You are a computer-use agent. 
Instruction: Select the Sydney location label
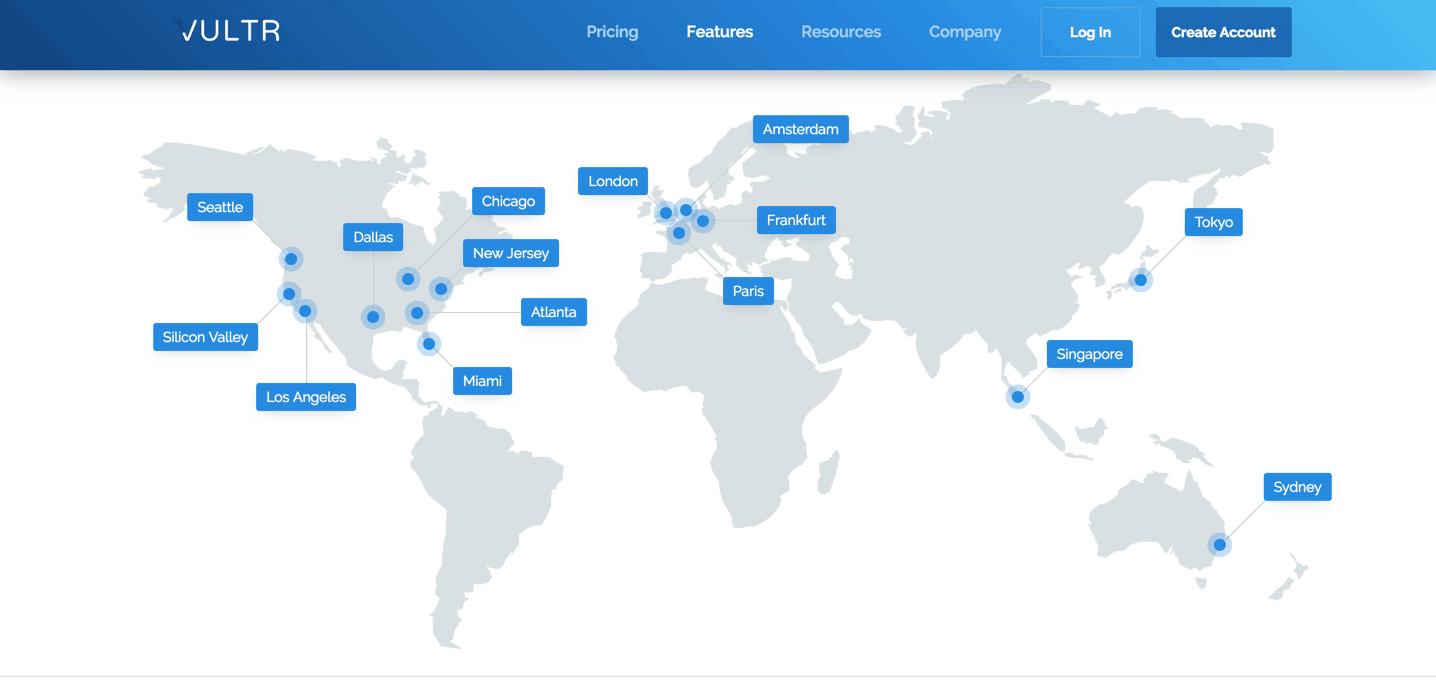pyautogui.click(x=1298, y=487)
